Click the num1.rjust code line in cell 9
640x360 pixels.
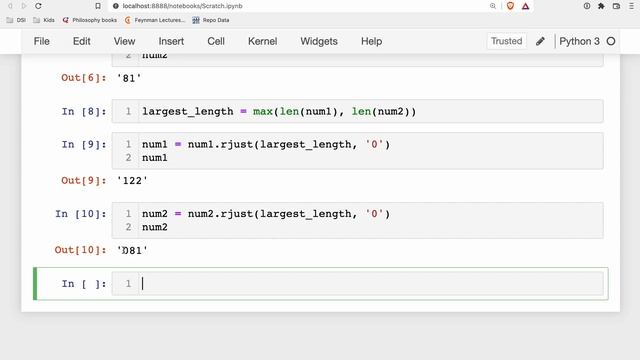coord(266,144)
